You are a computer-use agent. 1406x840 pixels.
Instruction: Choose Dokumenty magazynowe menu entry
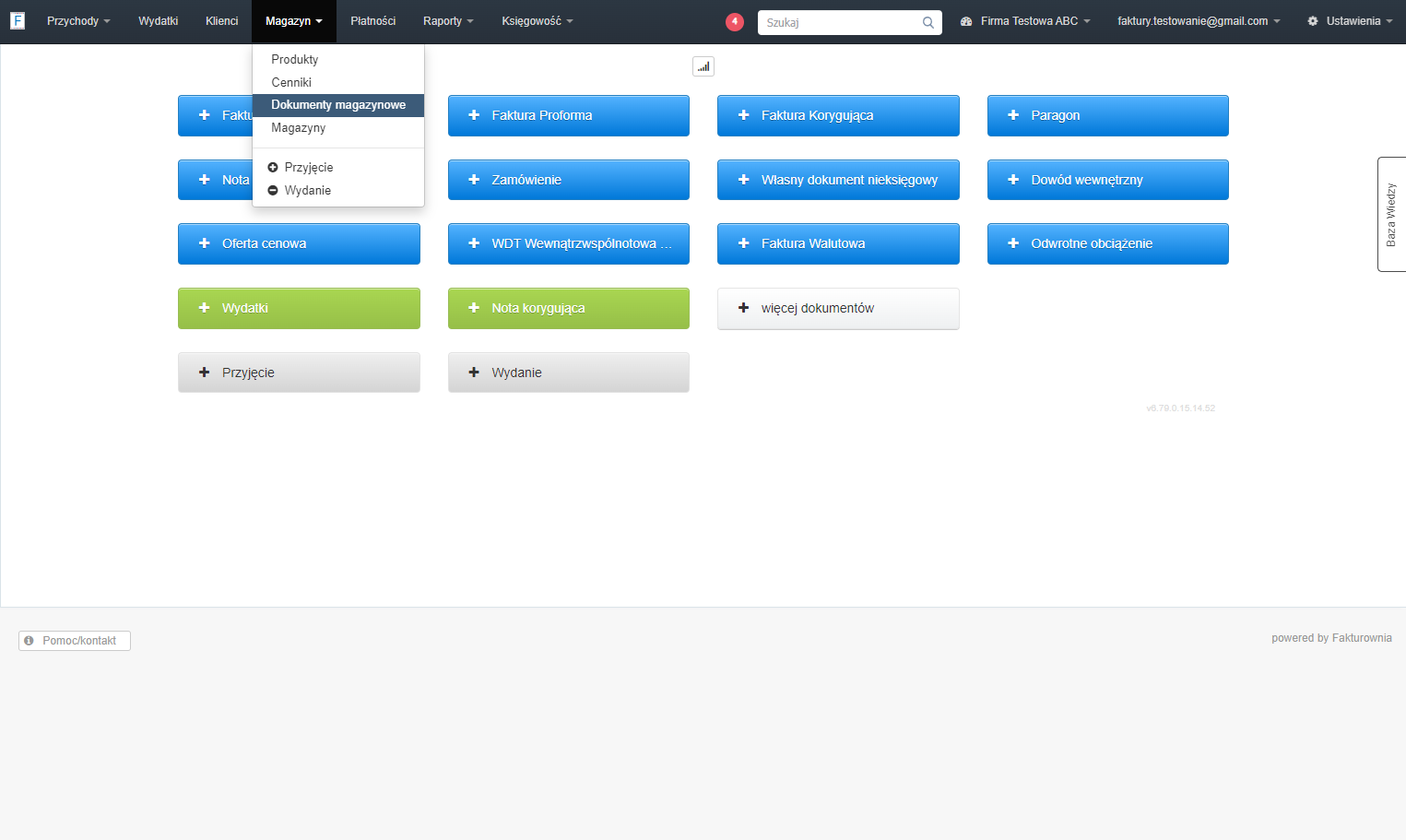[x=338, y=105]
